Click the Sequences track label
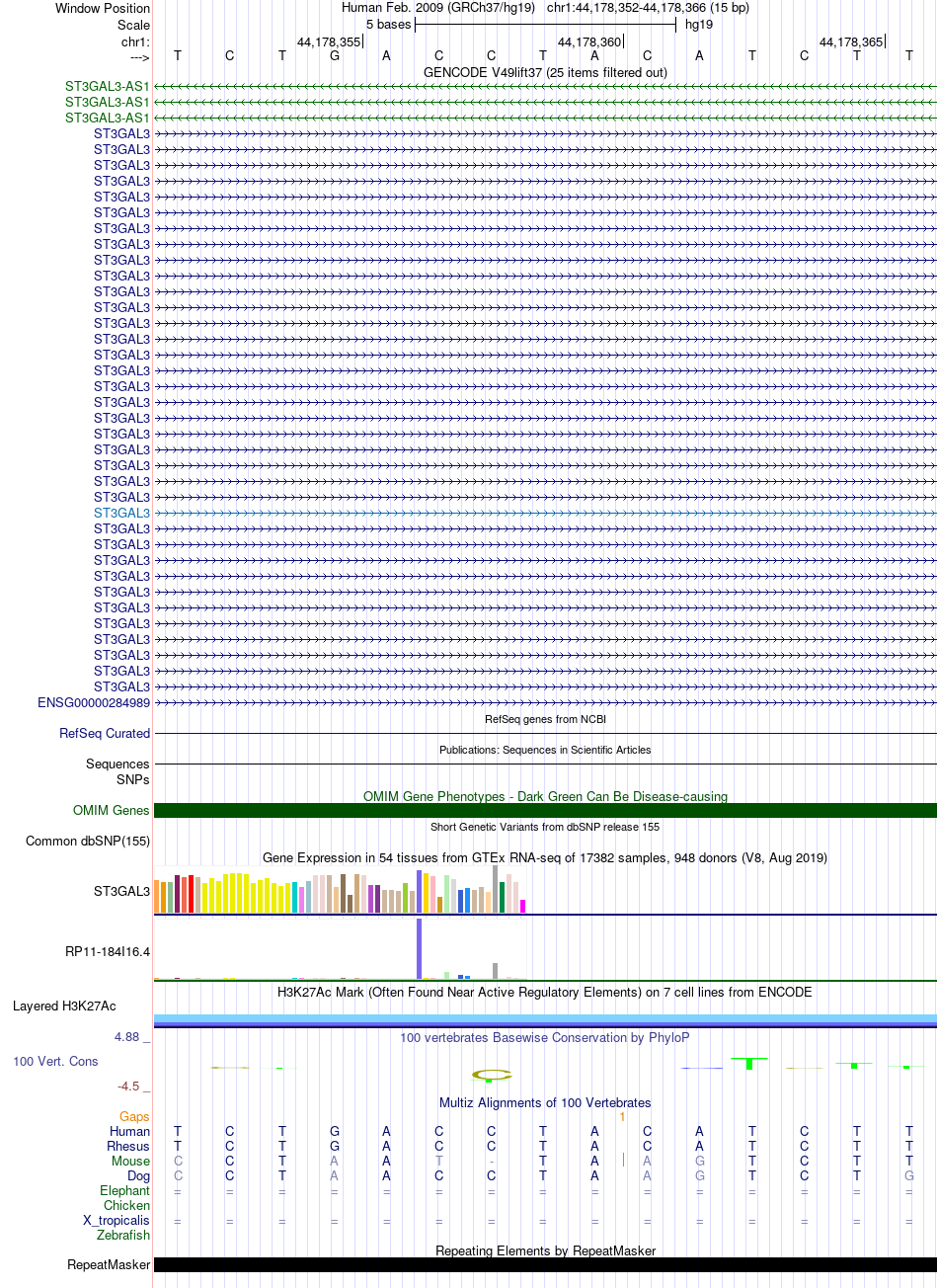The width and height of the screenshot is (938, 1288). [117, 764]
